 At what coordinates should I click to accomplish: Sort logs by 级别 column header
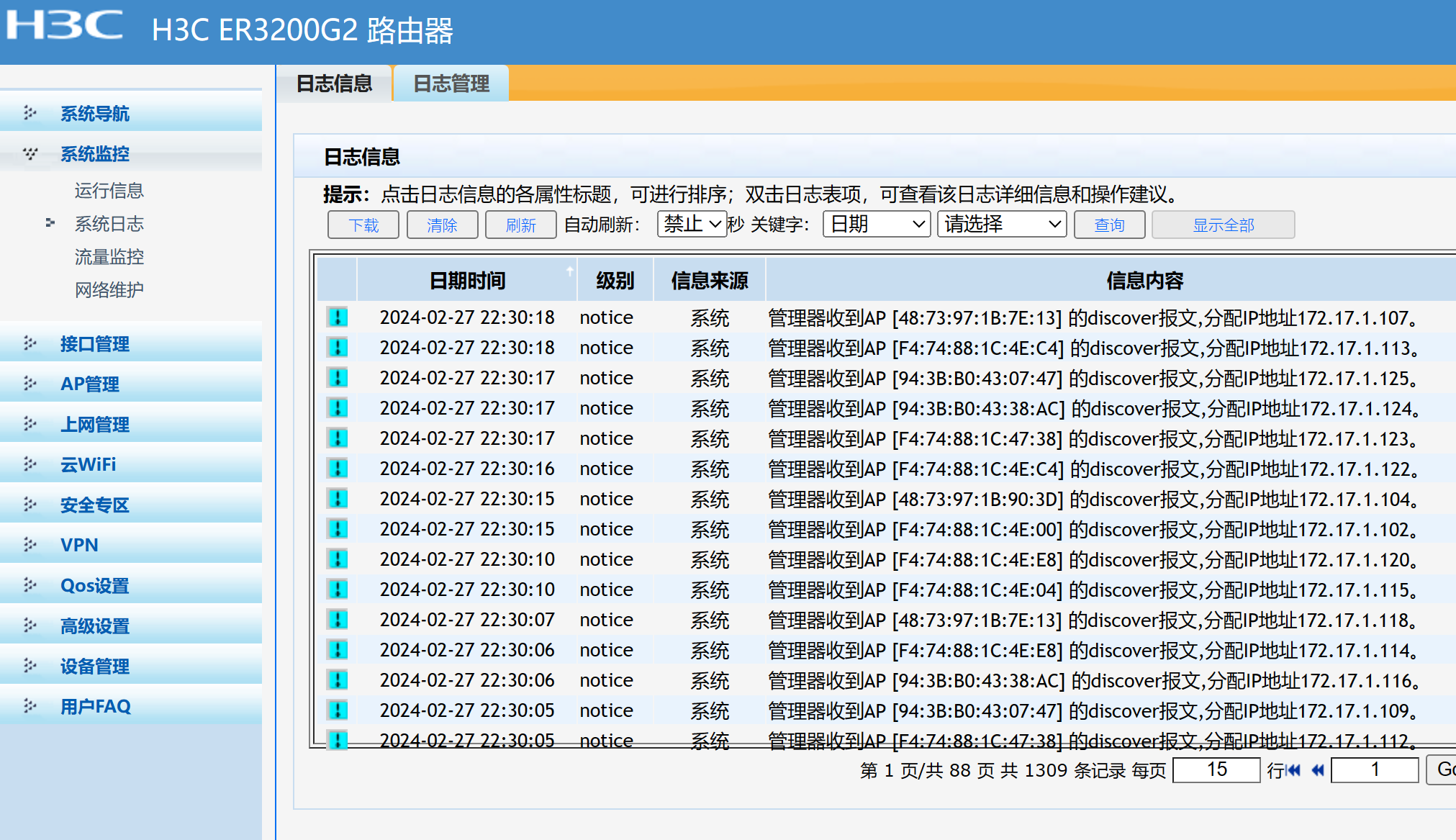(615, 280)
